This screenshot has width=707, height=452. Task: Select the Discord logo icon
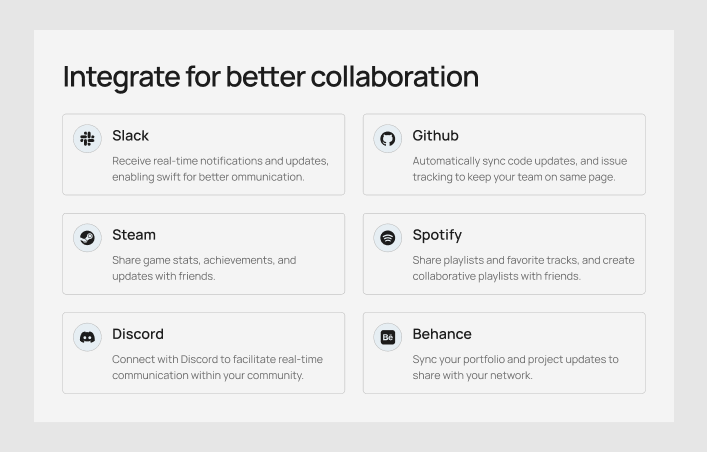[x=88, y=336]
